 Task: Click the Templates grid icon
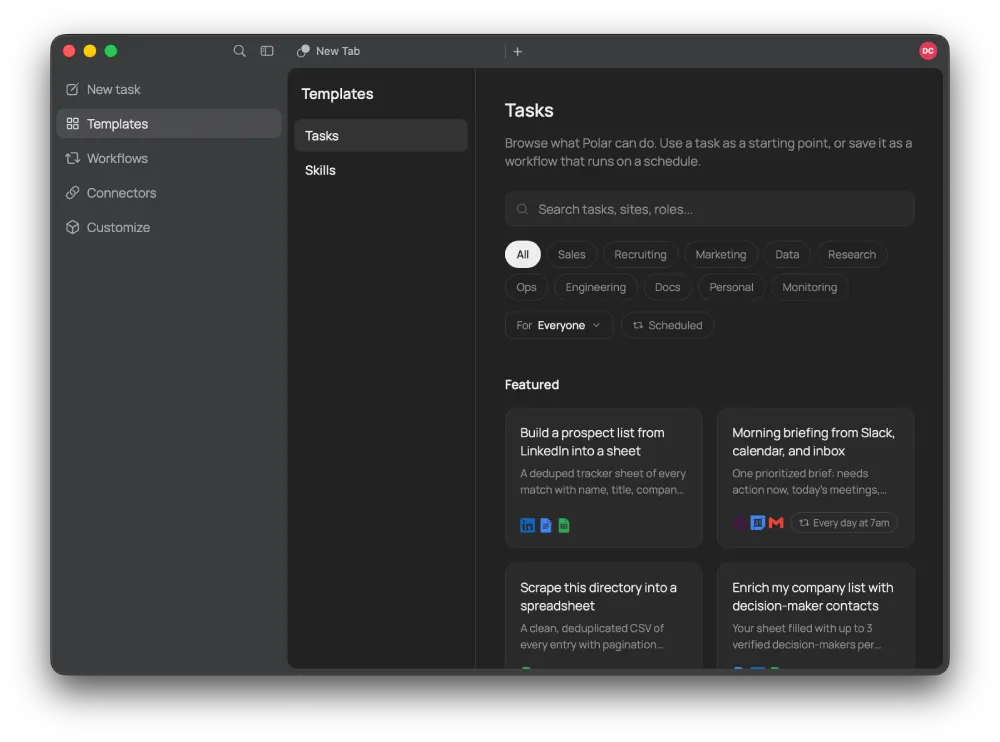(73, 124)
